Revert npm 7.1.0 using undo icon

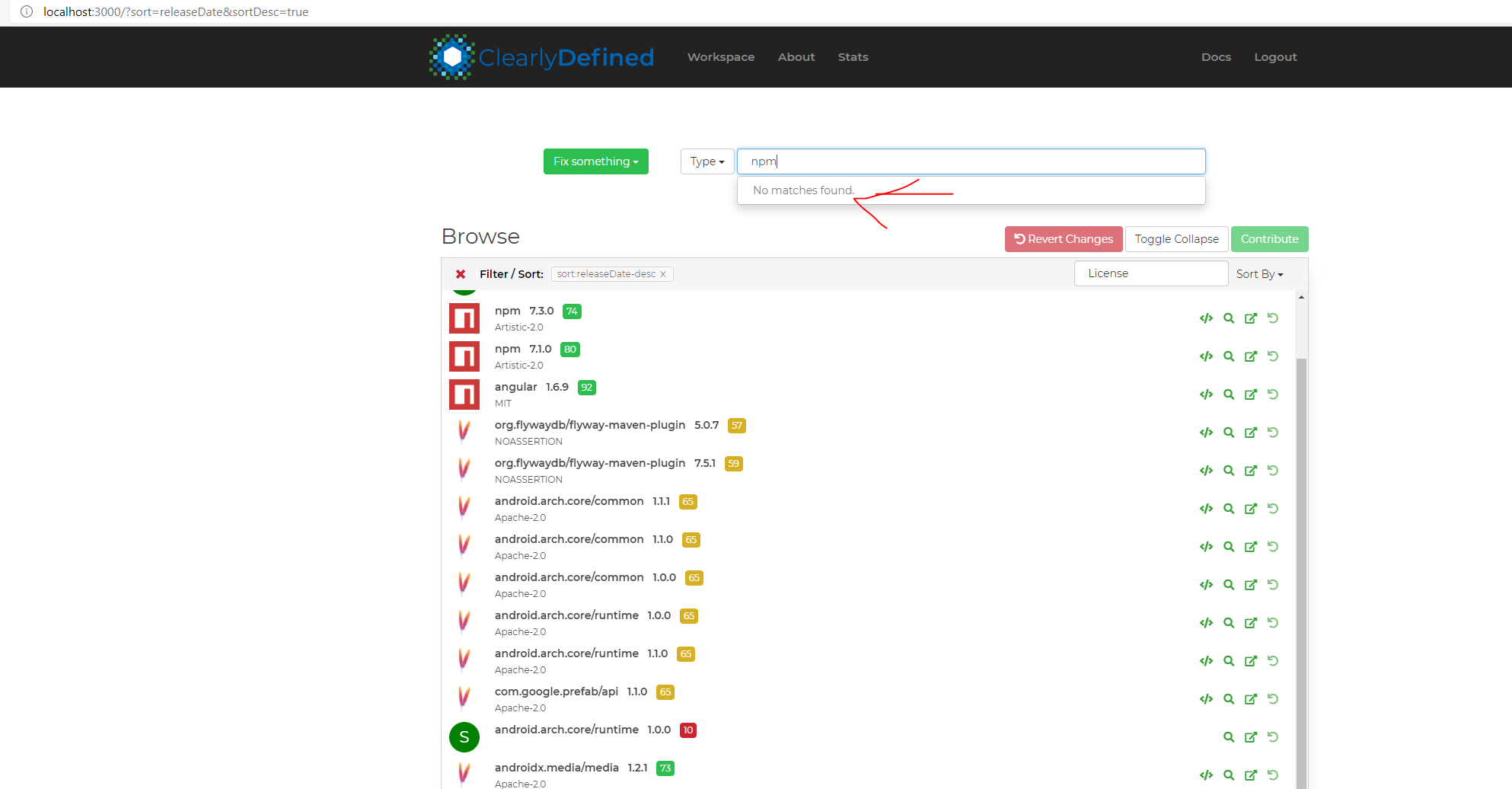(x=1273, y=356)
